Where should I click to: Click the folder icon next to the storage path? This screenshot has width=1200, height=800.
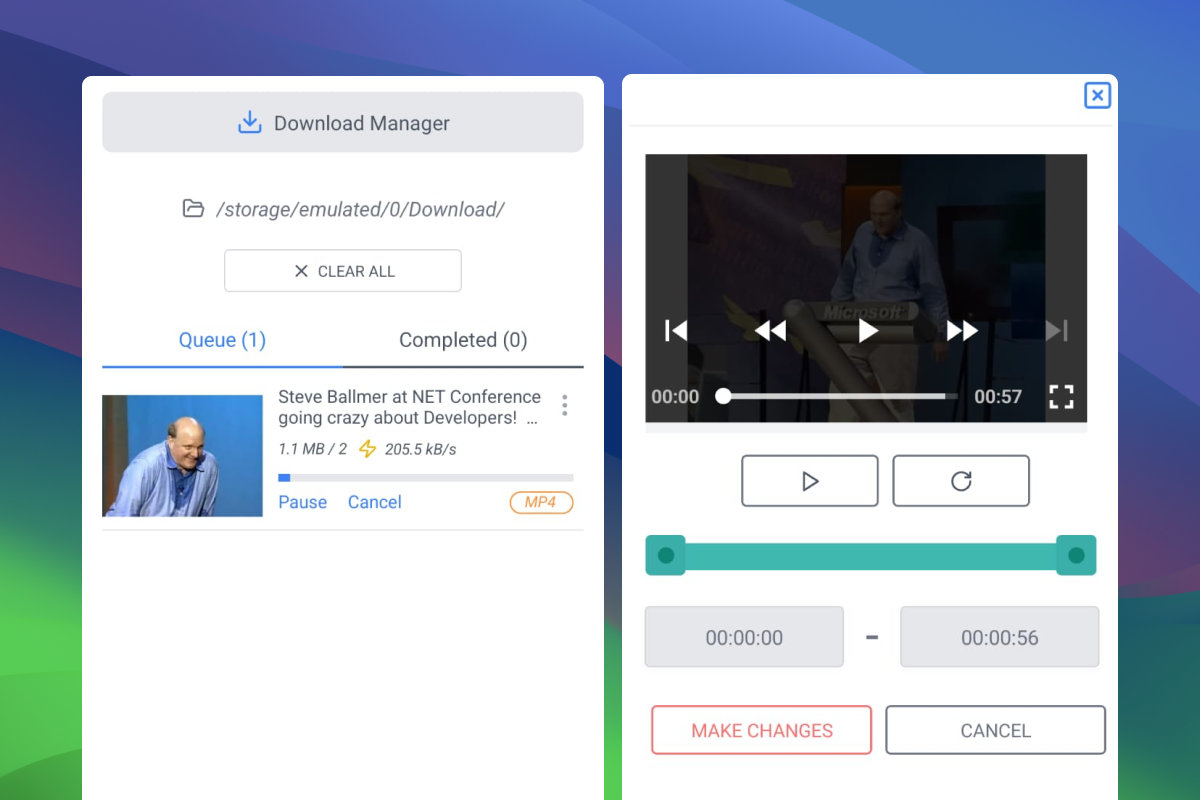(193, 209)
